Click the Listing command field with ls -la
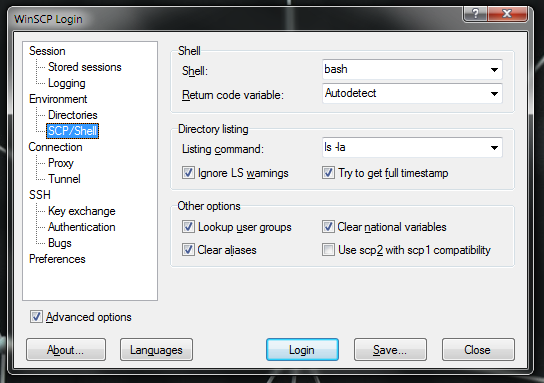This screenshot has height=383, width=544. (x=412, y=147)
